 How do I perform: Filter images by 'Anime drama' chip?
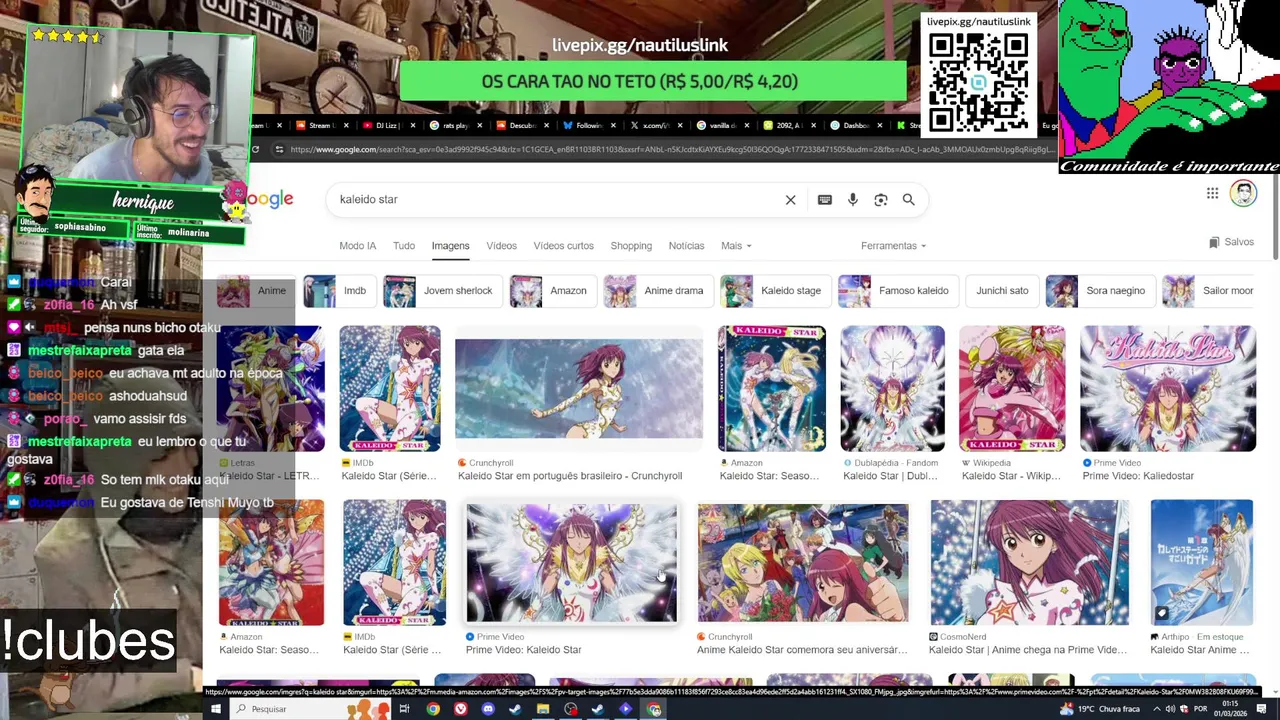658,291
